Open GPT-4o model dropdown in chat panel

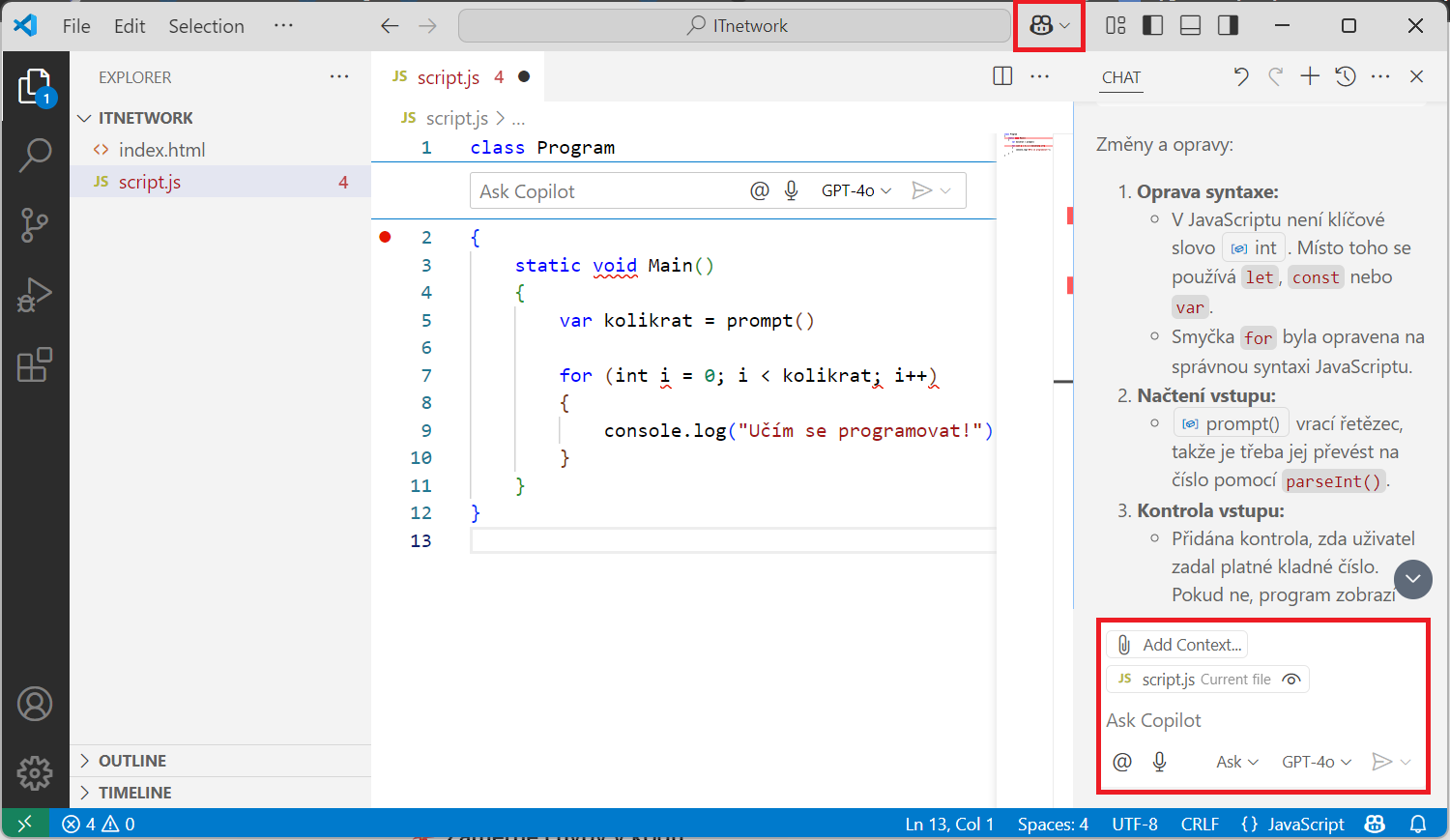(x=1316, y=762)
